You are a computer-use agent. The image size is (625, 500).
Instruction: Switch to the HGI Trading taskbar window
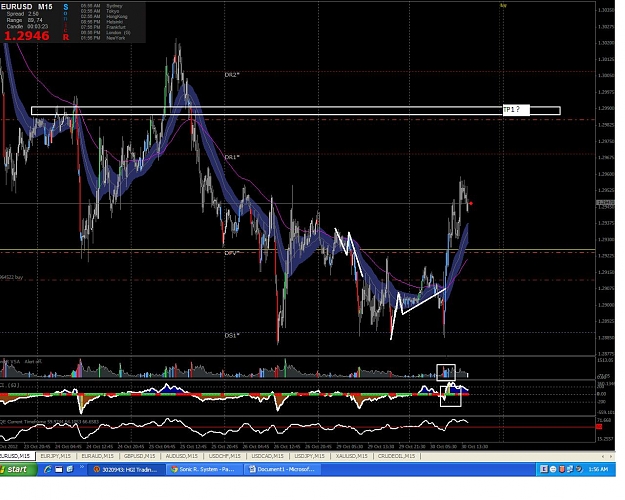127,469
